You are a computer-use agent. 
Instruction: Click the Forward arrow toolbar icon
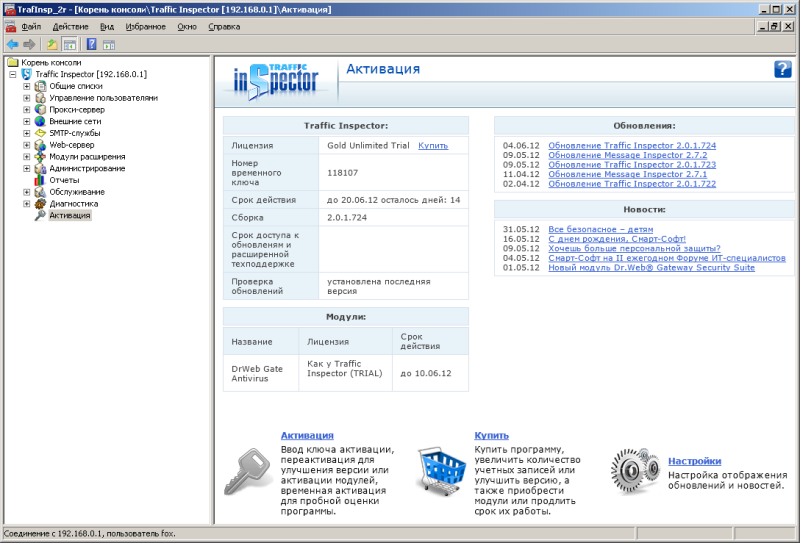click(30, 44)
